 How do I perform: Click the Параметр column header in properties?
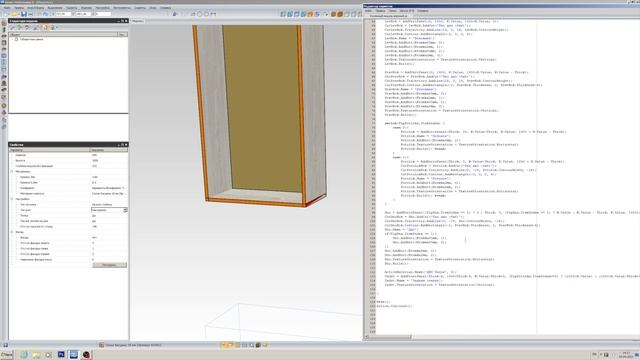[49, 150]
